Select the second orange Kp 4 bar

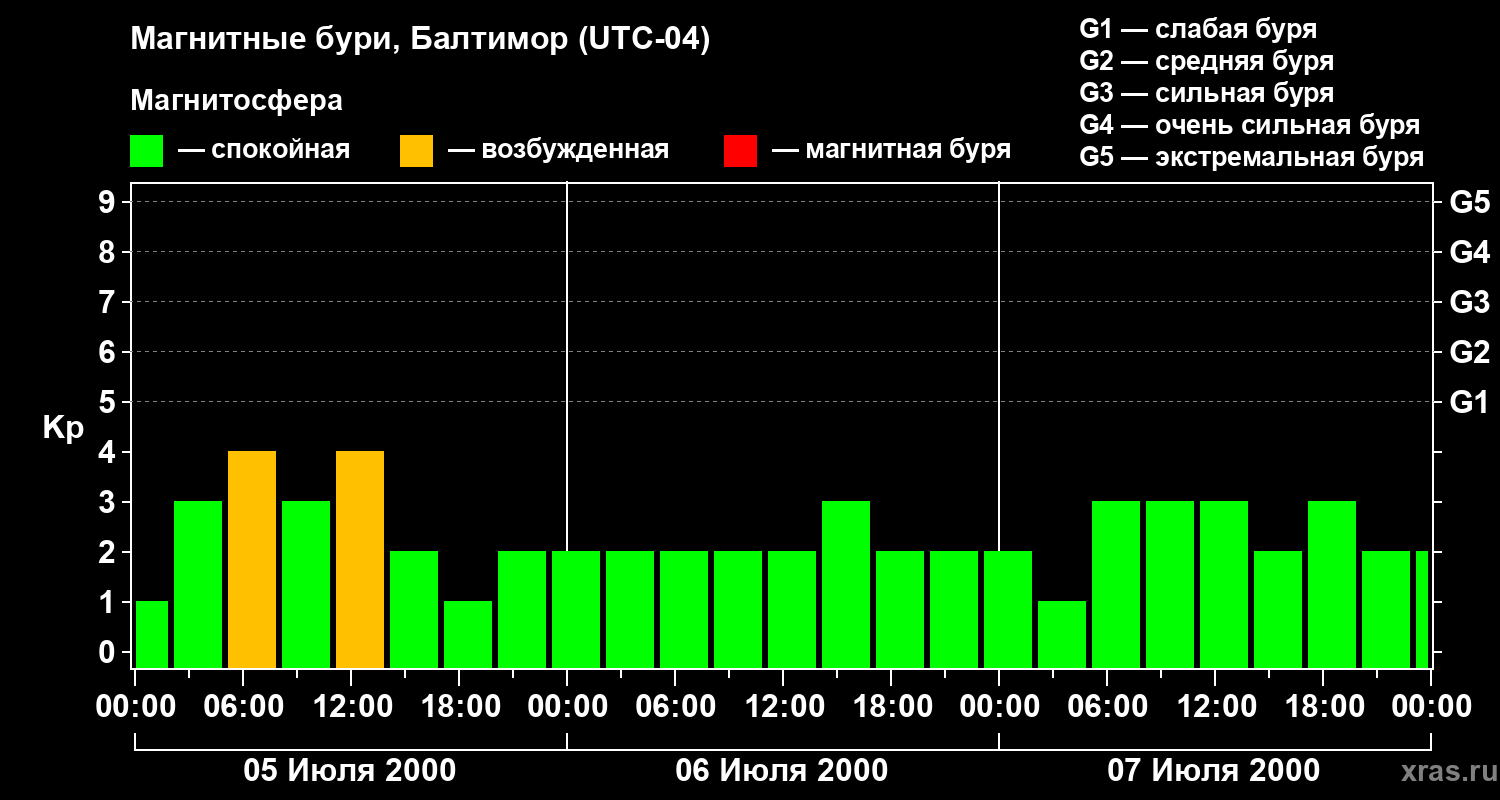(360, 560)
